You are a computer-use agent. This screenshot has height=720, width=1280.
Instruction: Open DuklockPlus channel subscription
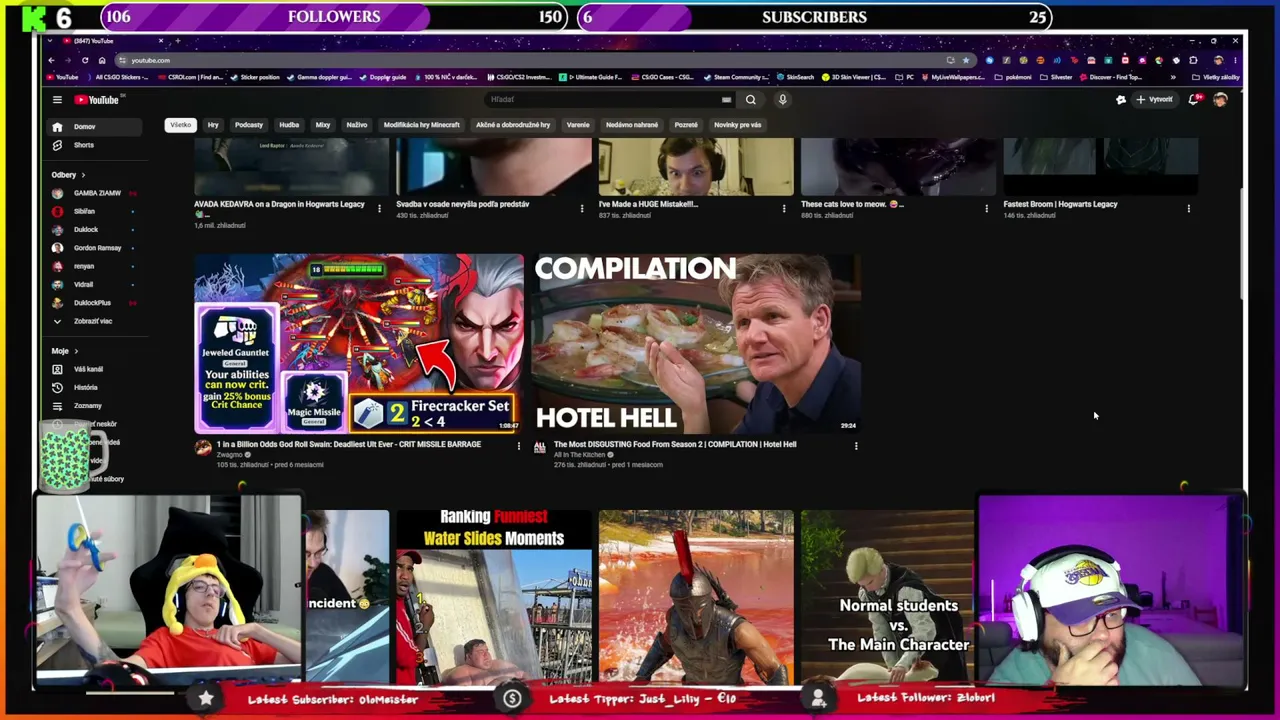(90, 303)
